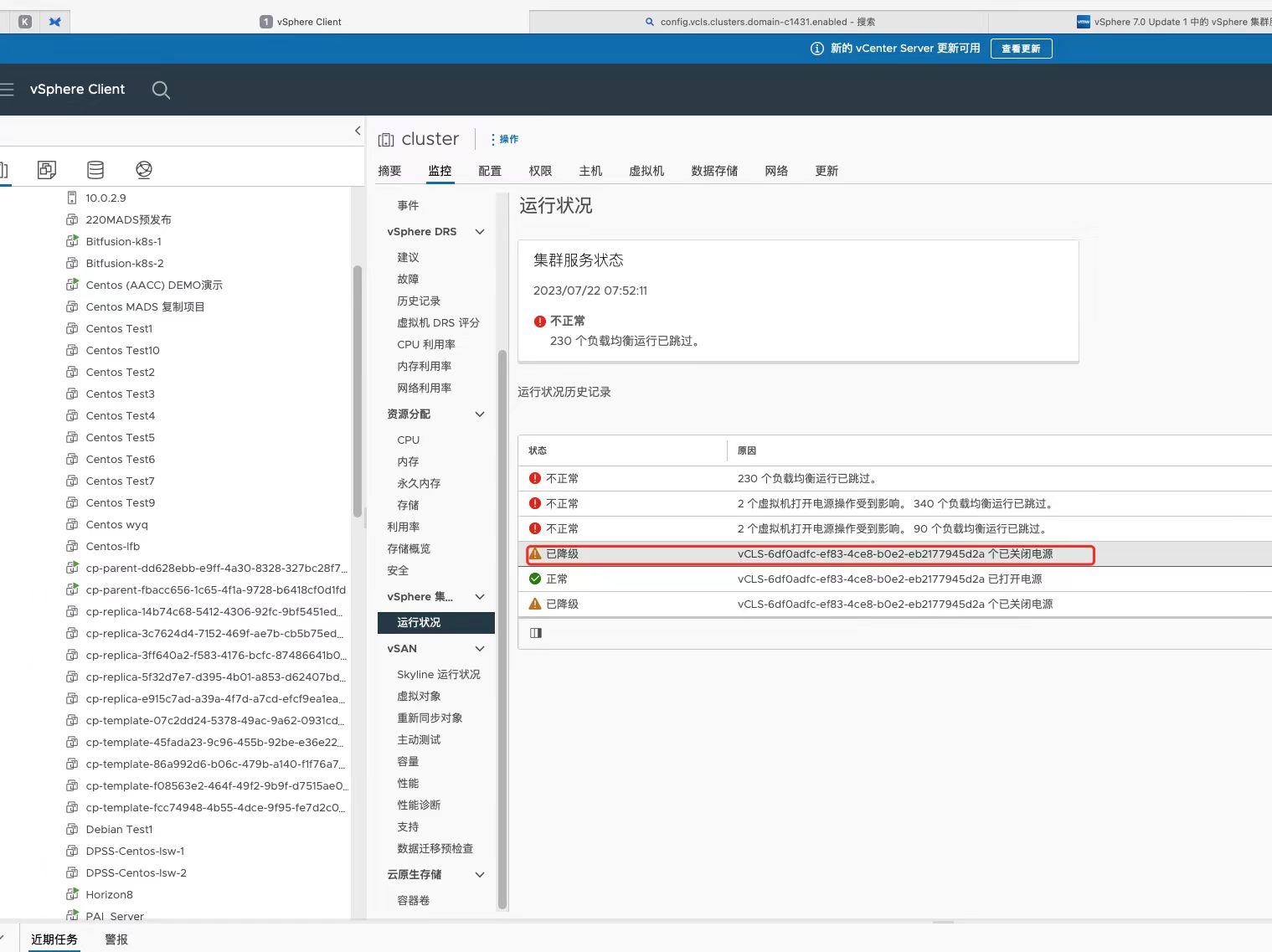Open 容器卷 menu item
The width and height of the screenshot is (1272, 952).
414,900
